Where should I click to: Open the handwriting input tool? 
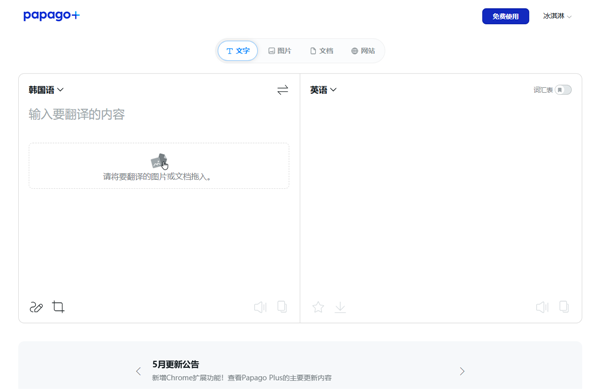pos(36,307)
